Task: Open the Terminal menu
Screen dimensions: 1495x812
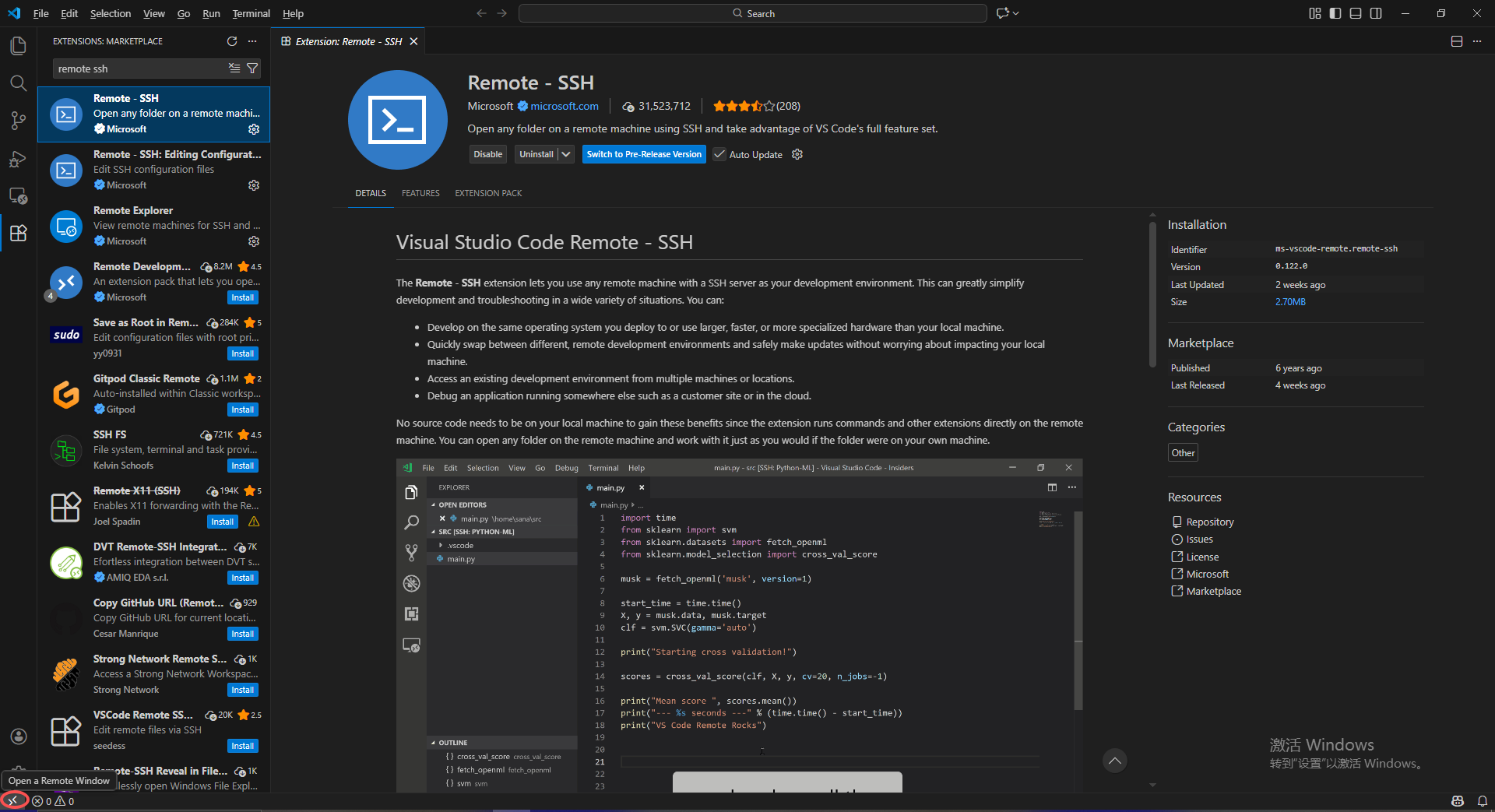Action: pyautogui.click(x=252, y=13)
